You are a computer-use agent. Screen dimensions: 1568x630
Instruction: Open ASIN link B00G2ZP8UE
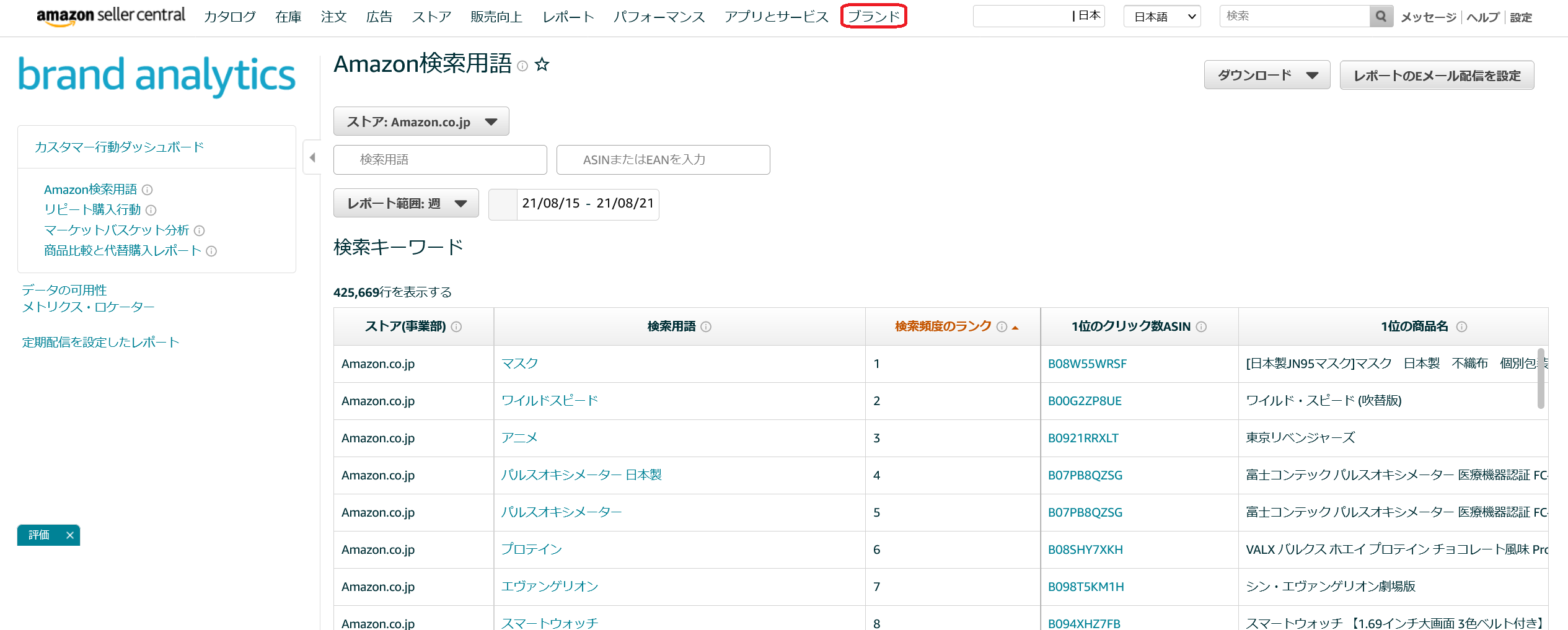point(1085,401)
